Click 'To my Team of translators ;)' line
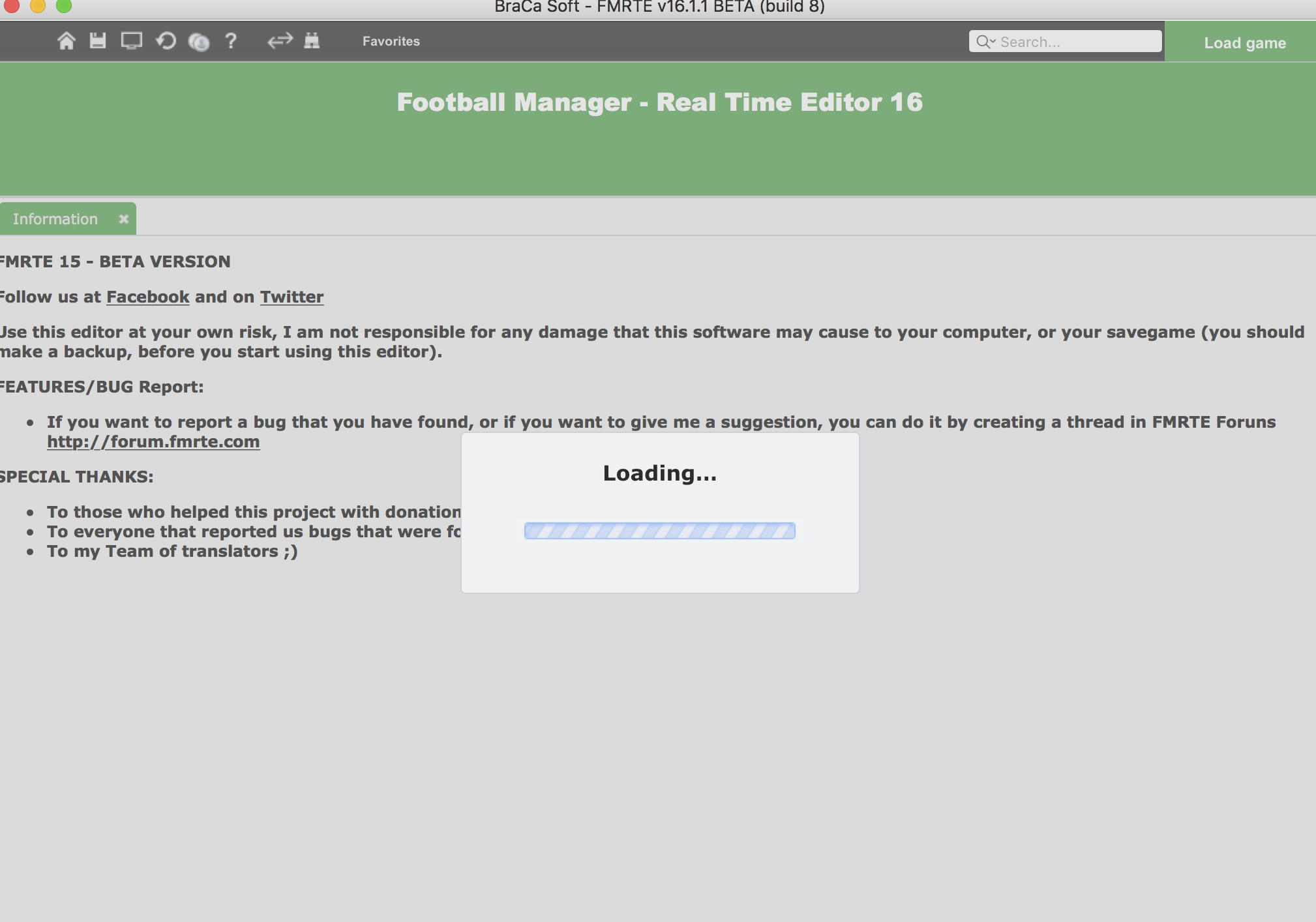Image resolution: width=1316 pixels, height=922 pixels. [172, 552]
